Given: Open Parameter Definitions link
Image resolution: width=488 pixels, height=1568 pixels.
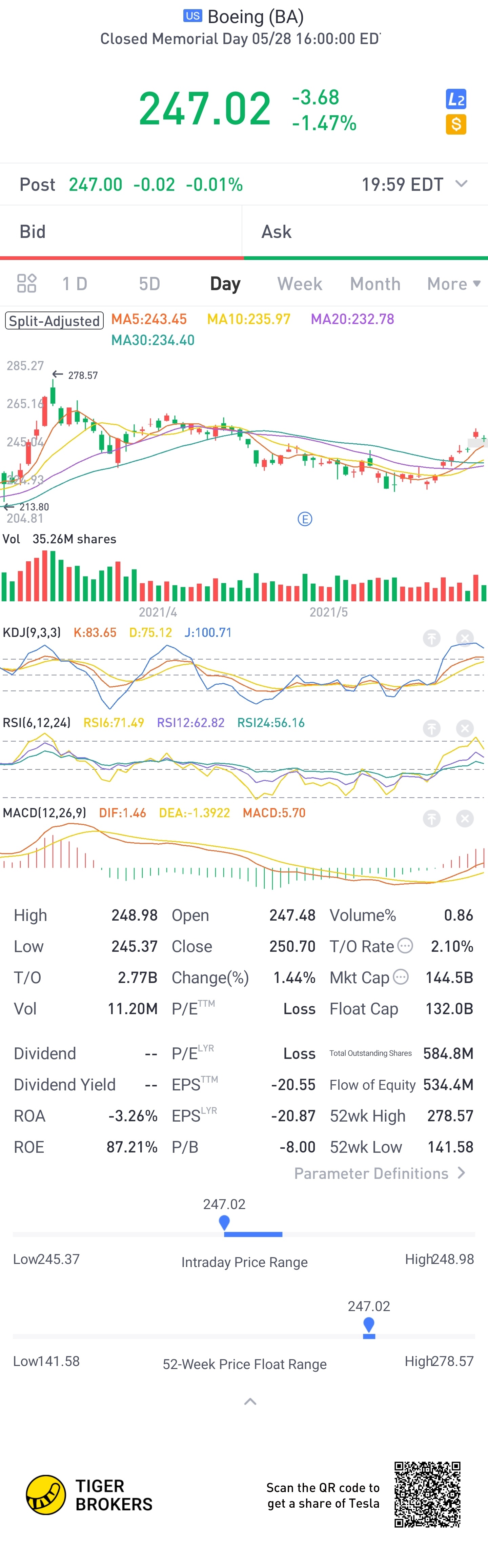Looking at the screenshot, I should pyautogui.click(x=380, y=1173).
